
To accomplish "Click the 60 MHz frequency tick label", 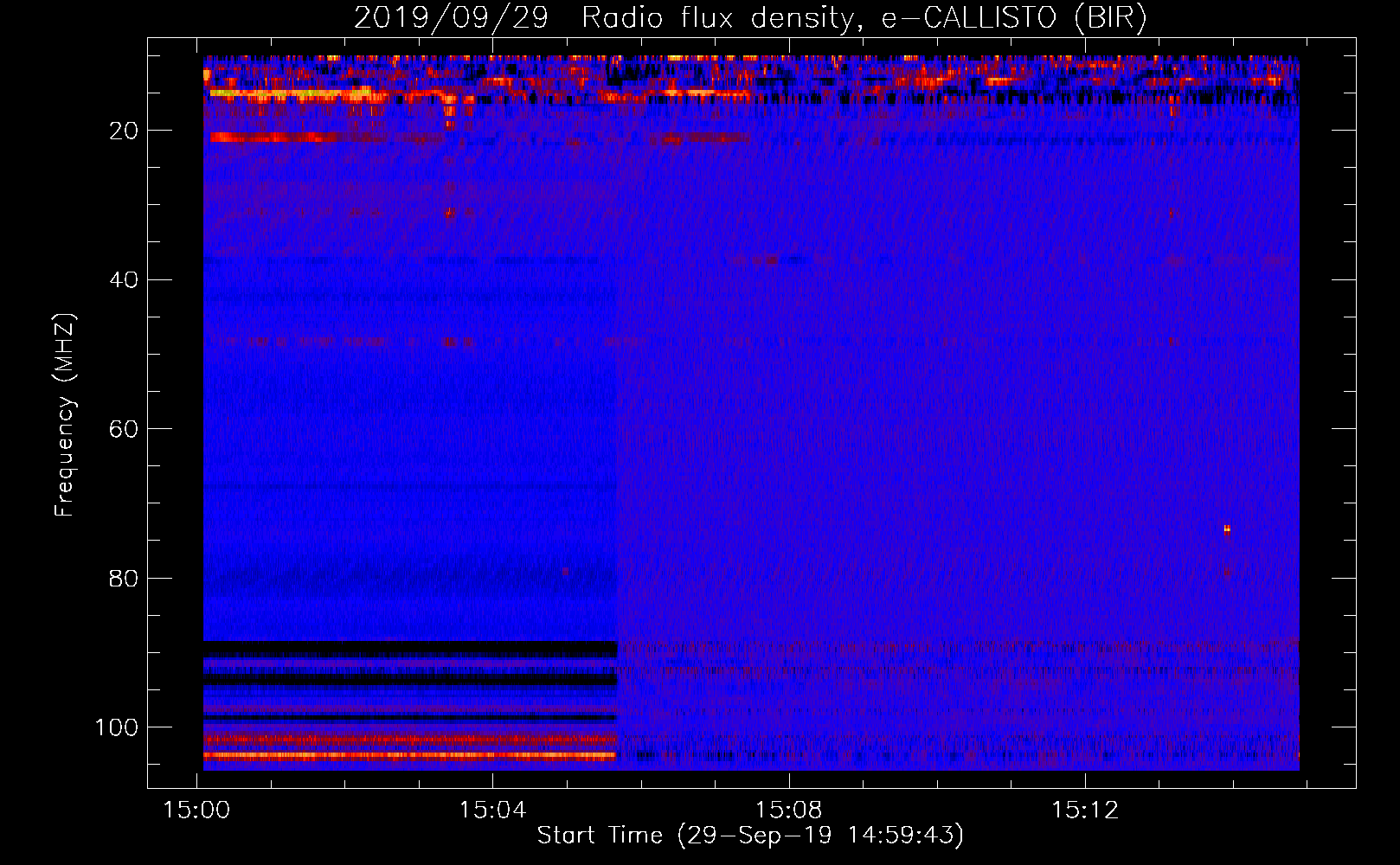I will point(124,429).
